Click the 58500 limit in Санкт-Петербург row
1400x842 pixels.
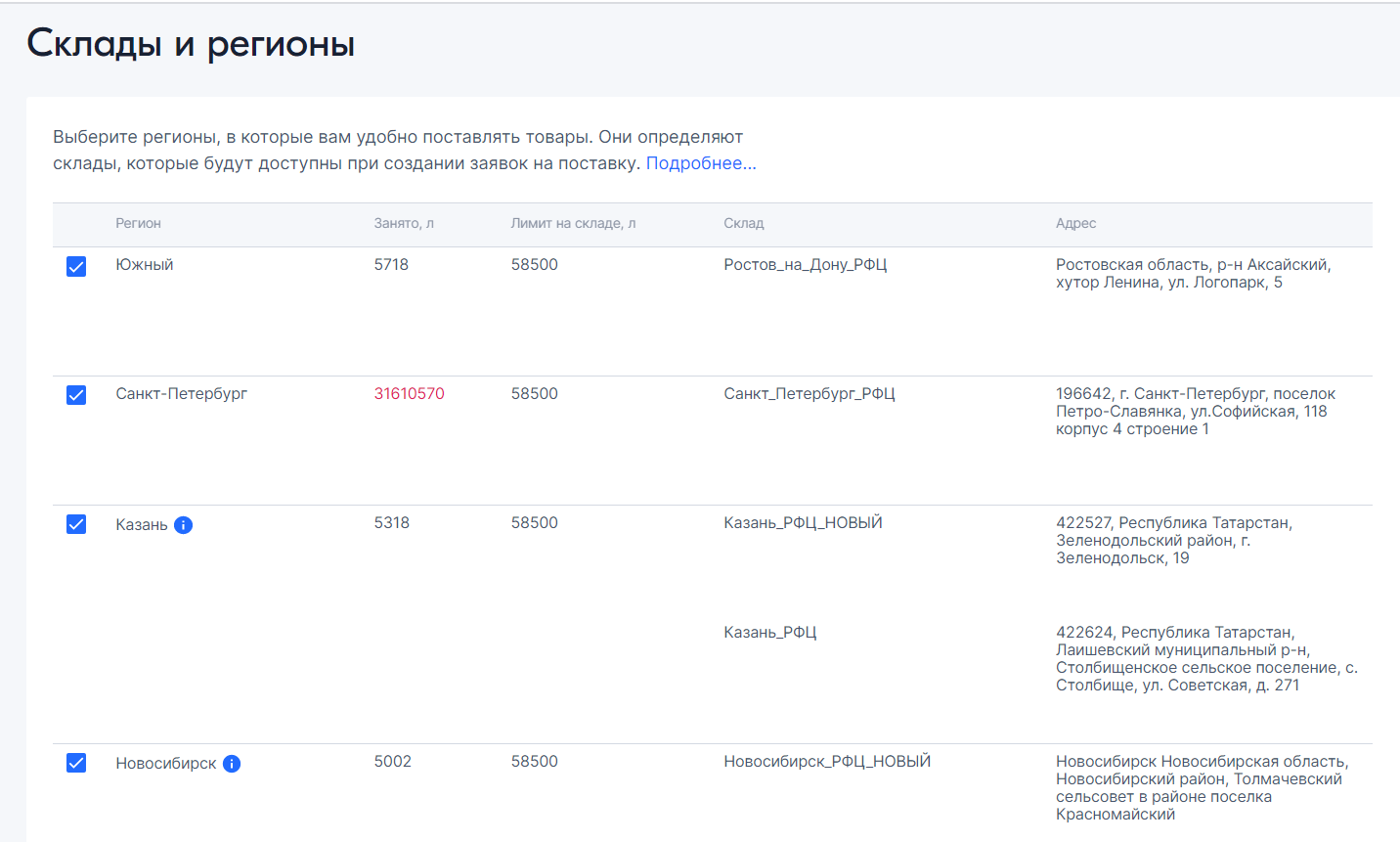tap(534, 394)
